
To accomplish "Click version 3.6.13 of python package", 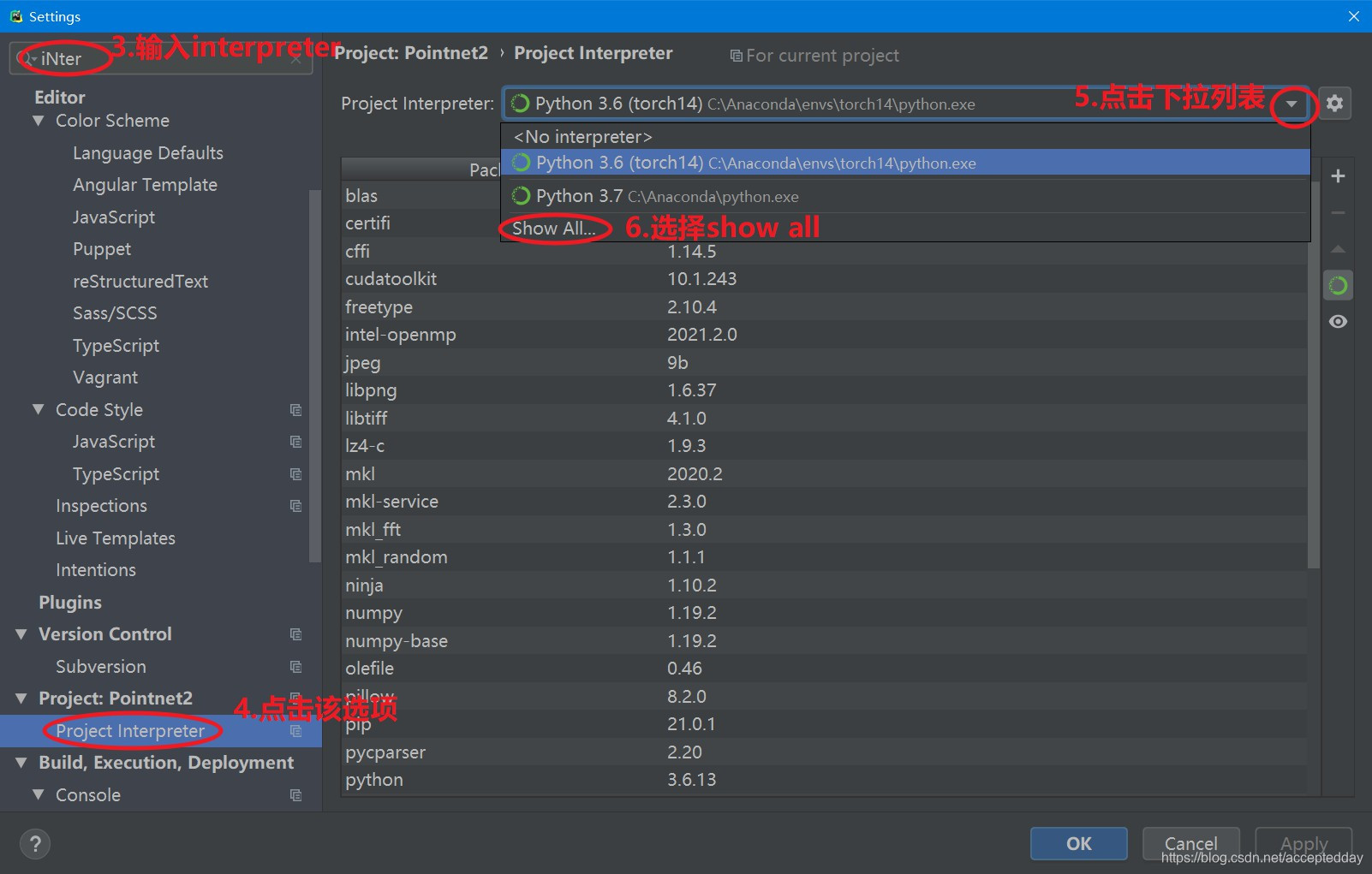I will tap(692, 780).
